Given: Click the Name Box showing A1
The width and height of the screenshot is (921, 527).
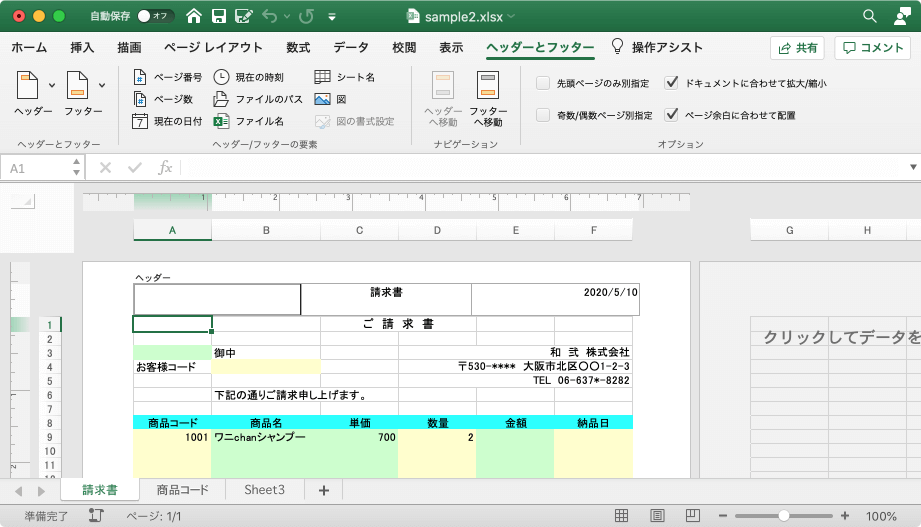Looking at the screenshot, I should 38,168.
